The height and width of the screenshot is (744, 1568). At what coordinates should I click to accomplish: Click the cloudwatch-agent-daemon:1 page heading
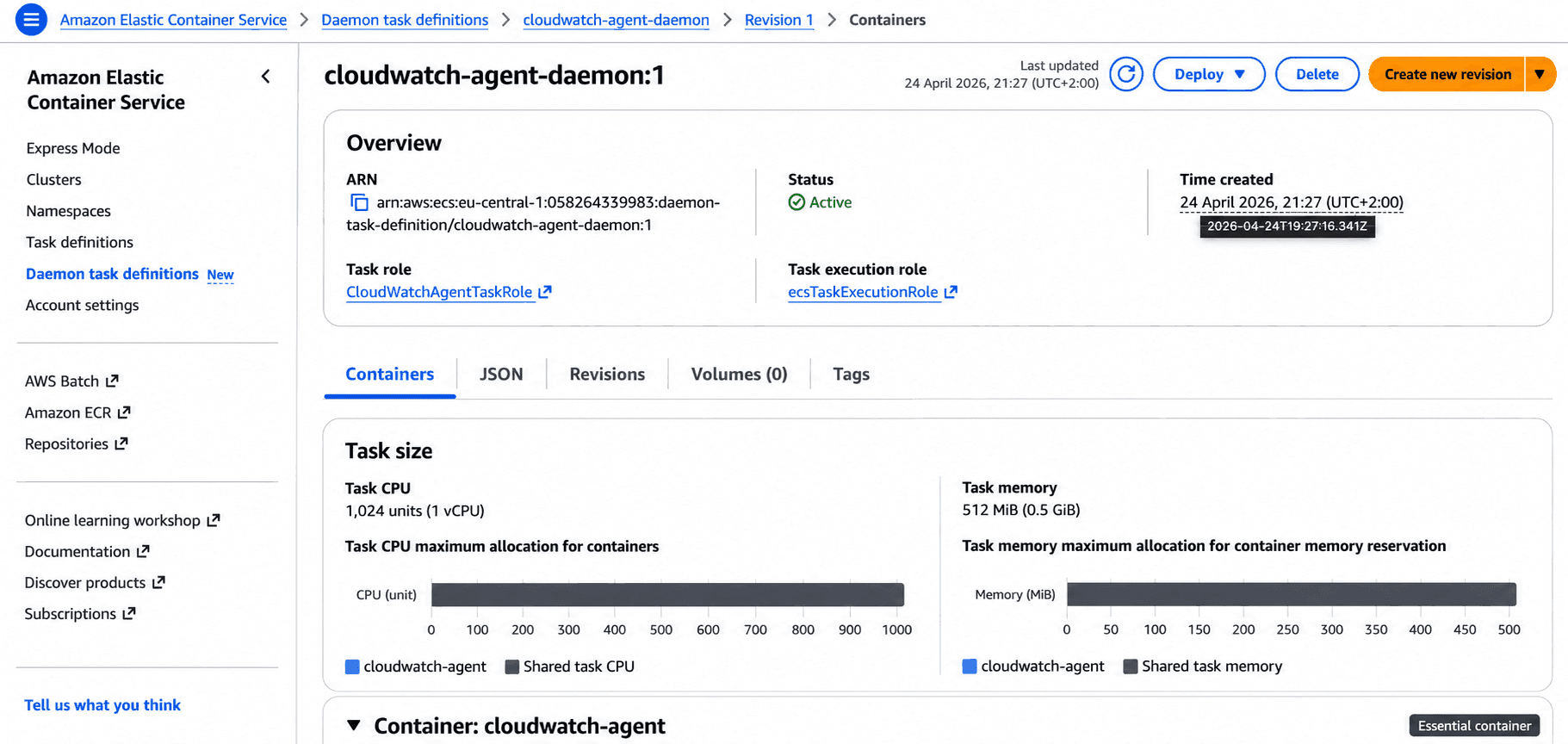(x=494, y=76)
